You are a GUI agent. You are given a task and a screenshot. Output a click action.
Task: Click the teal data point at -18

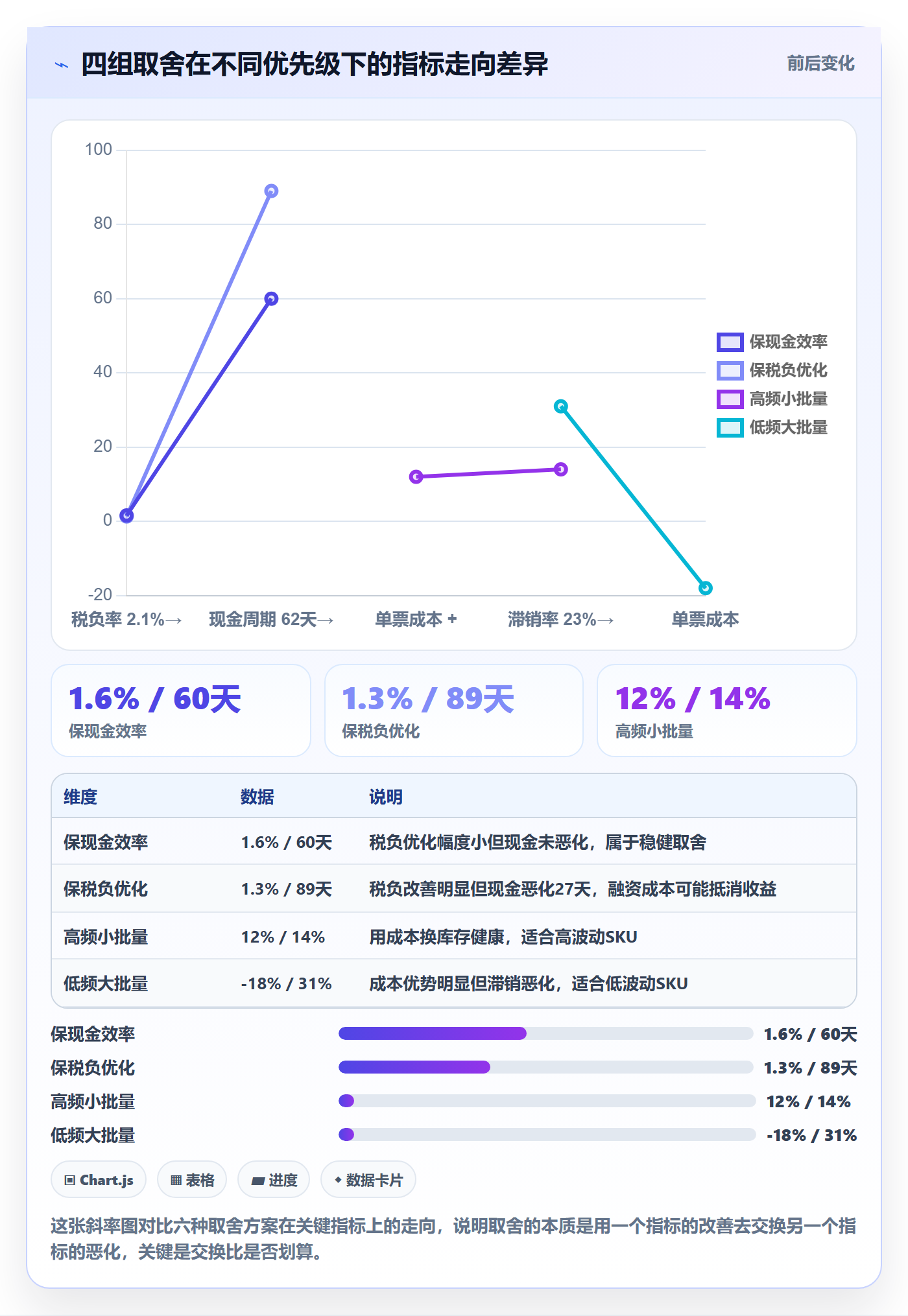[x=706, y=587]
